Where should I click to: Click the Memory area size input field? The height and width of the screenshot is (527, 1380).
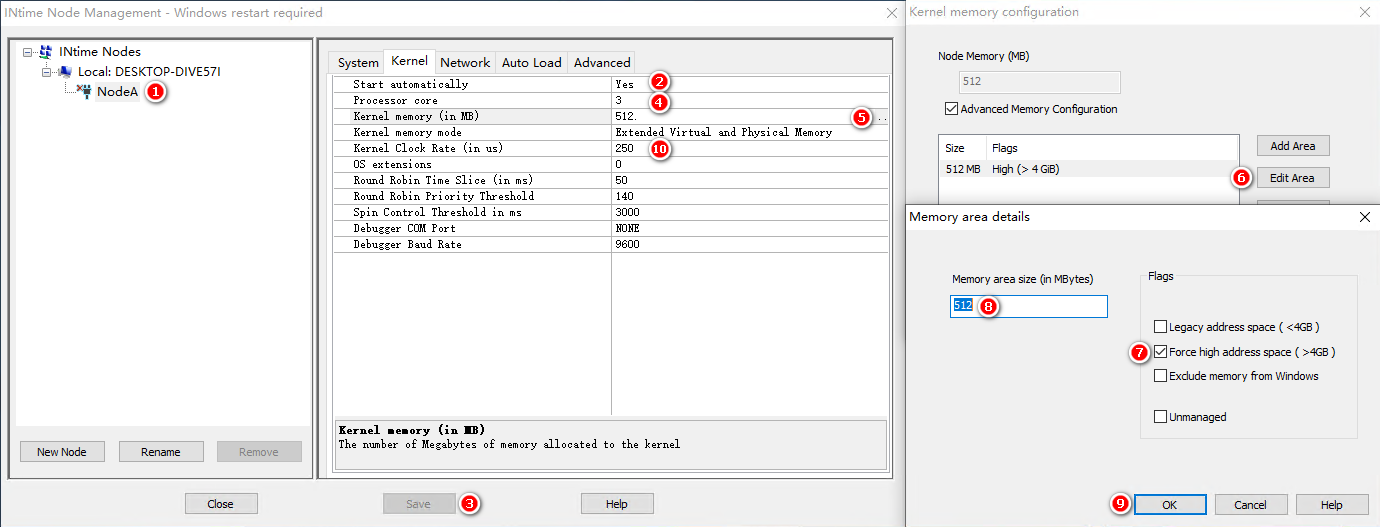(x=1028, y=306)
